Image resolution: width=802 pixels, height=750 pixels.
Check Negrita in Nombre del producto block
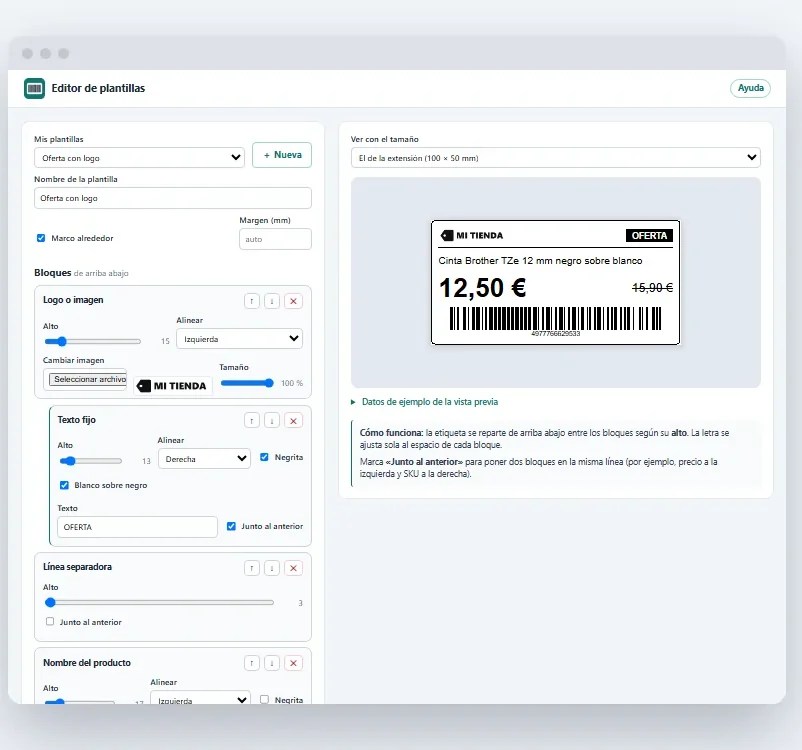(264, 699)
